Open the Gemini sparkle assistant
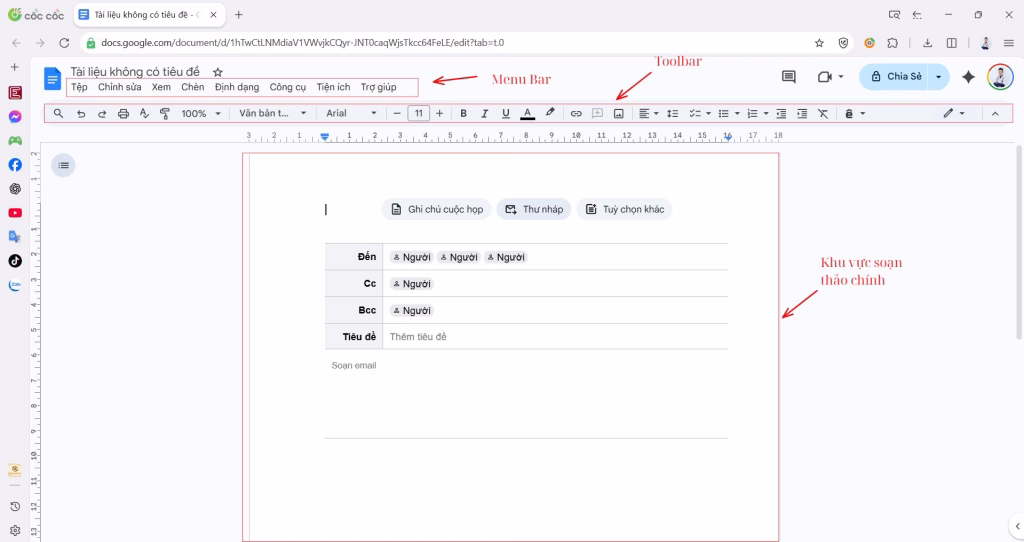 [x=968, y=77]
